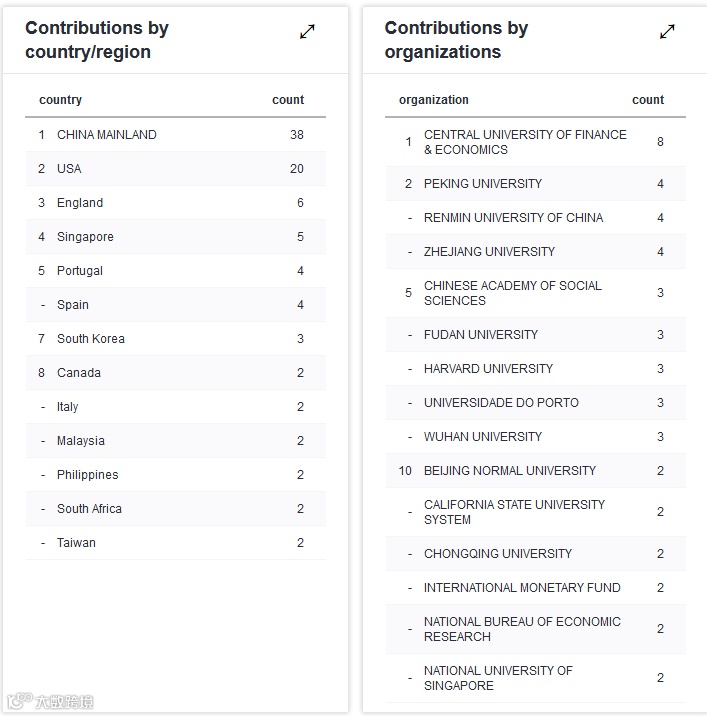Click the PEKING UNIVERSITY row
The height and width of the screenshot is (716, 707).
coord(483,184)
